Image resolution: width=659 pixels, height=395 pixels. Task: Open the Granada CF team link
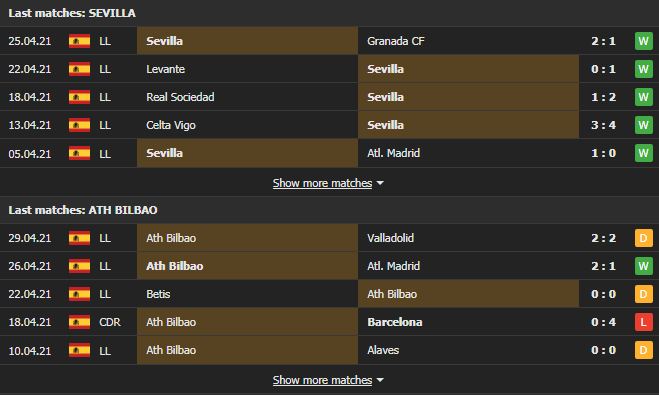click(x=395, y=41)
